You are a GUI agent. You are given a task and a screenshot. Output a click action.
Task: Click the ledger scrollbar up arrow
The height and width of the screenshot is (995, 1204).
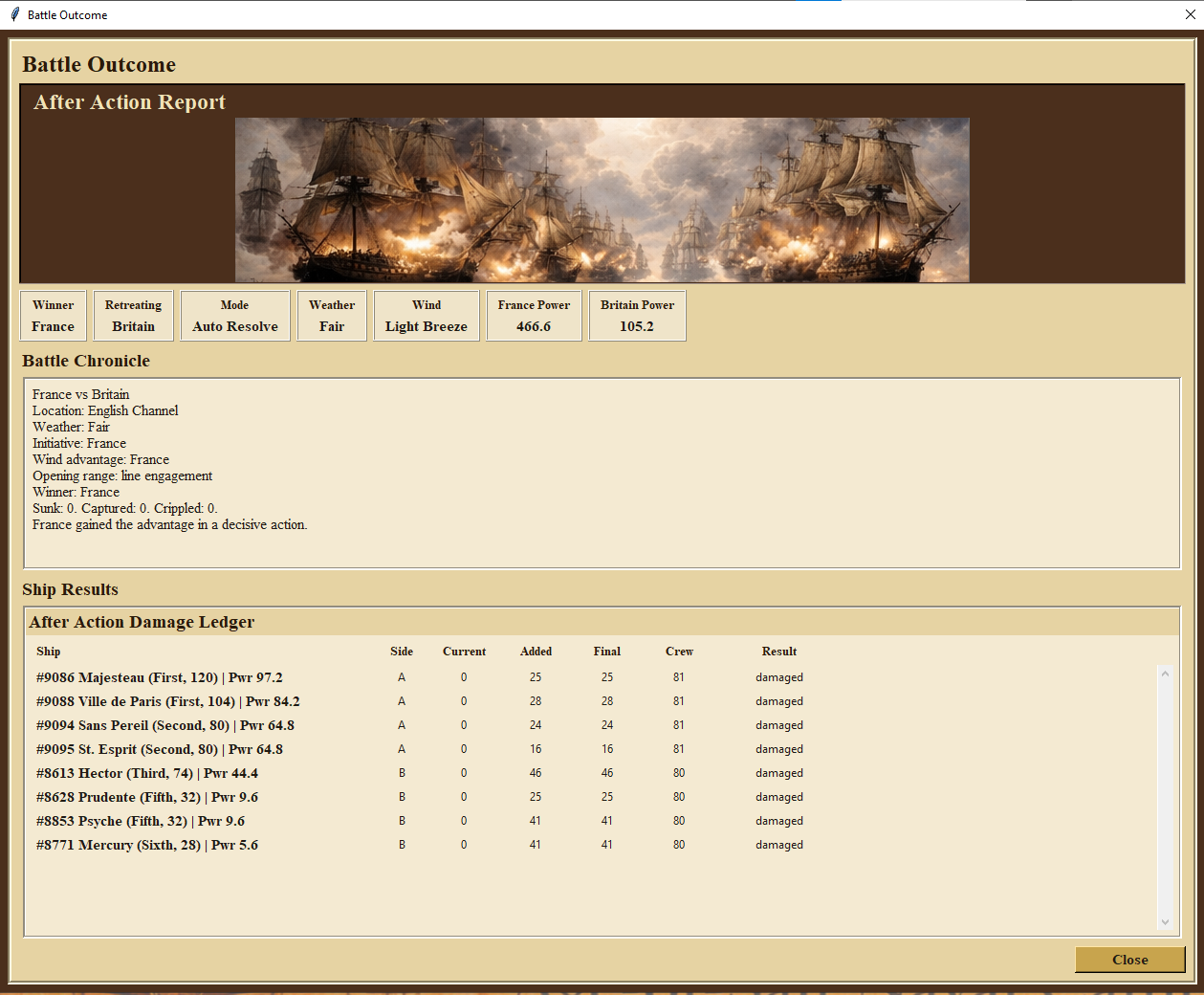coord(1165,674)
